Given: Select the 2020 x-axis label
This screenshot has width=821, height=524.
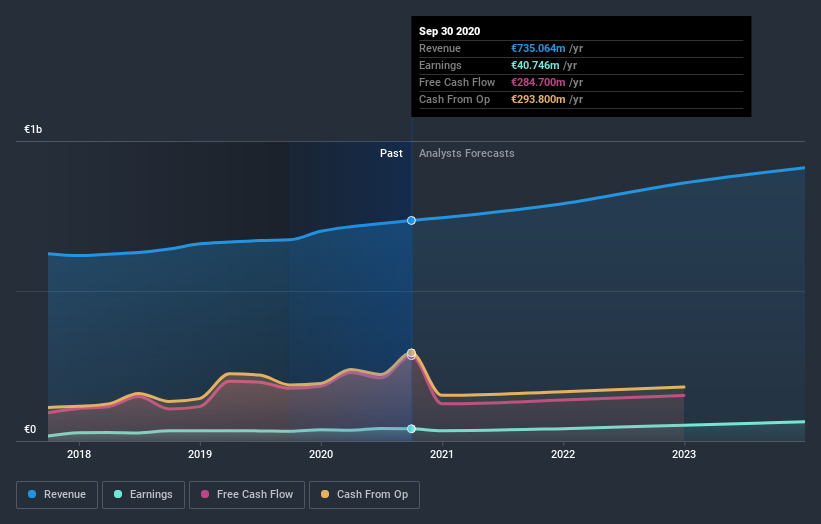Looking at the screenshot, I should pos(321,454).
